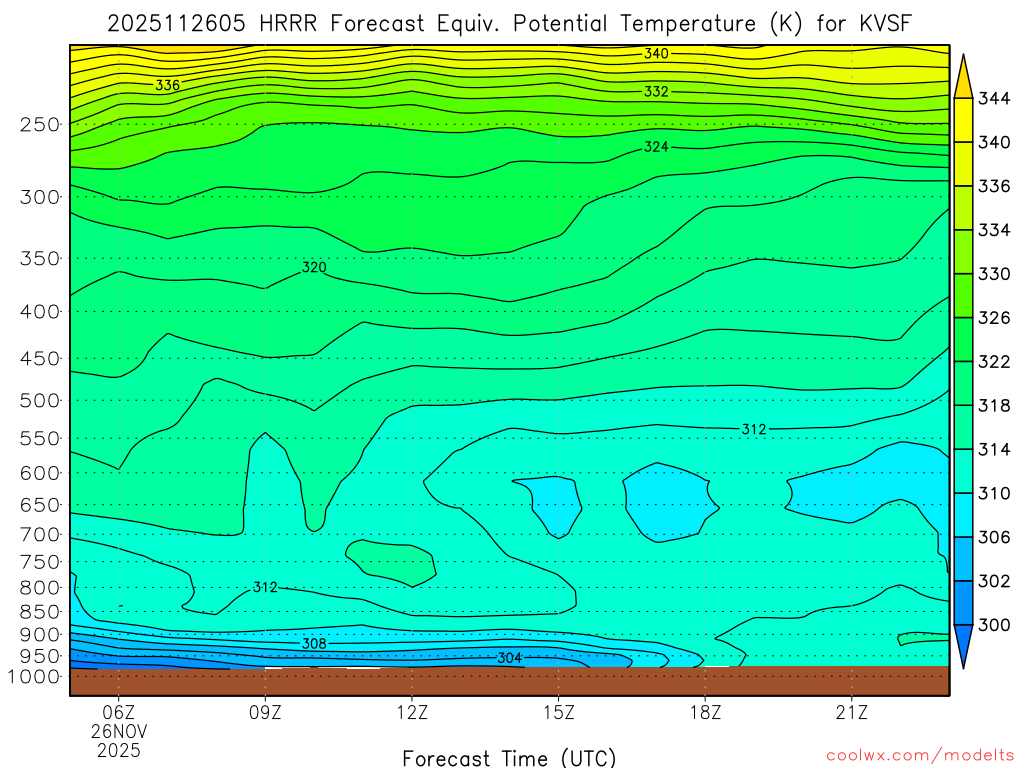
Task: Click the 334 colorbar value
Action: pyautogui.click(x=994, y=230)
